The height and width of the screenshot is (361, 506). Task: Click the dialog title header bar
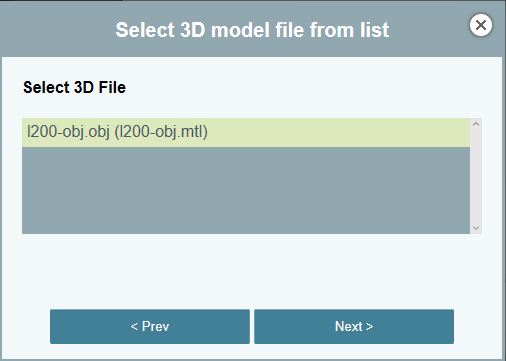[252, 29]
